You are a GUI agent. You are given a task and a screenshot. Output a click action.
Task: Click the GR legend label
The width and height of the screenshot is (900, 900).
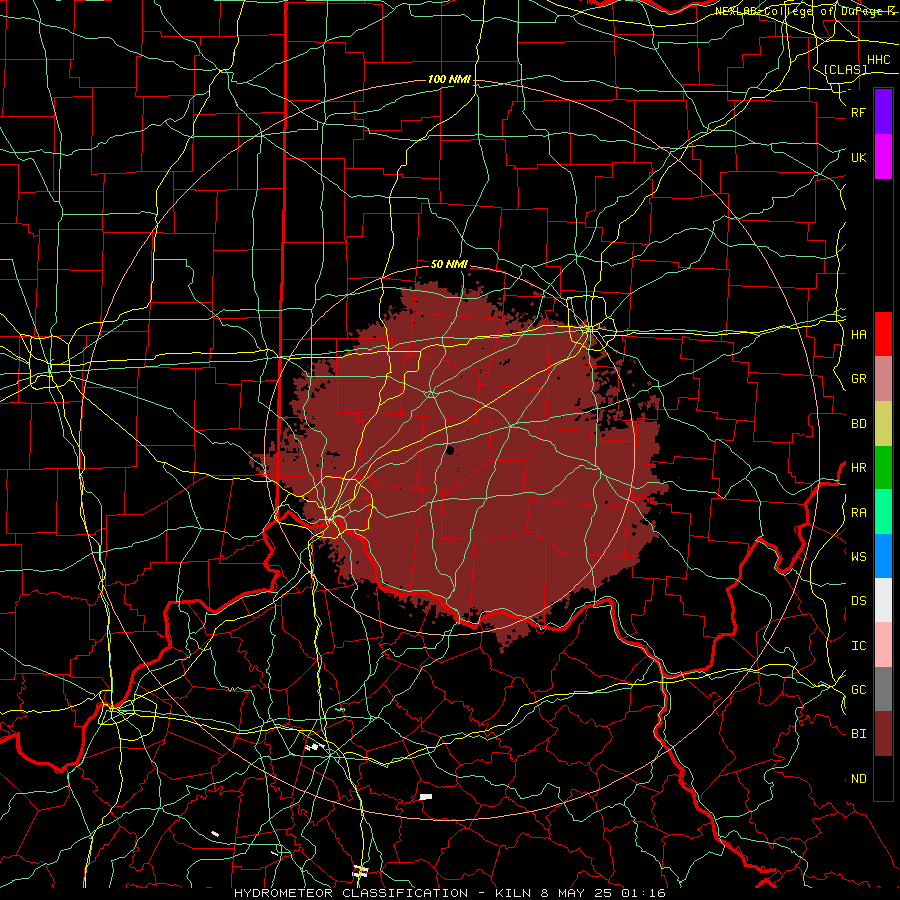pyautogui.click(x=858, y=379)
